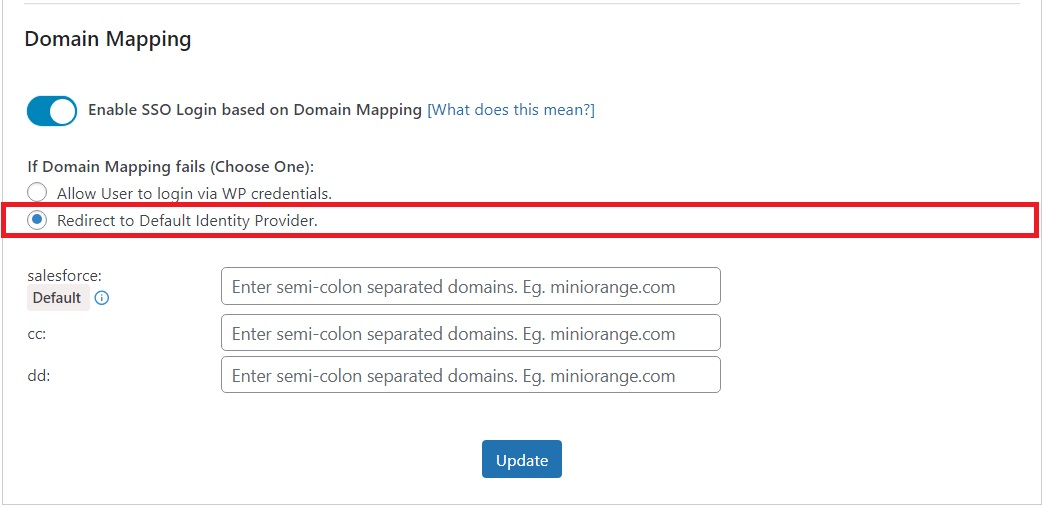The height and width of the screenshot is (506, 1045).
Task: Click the red highlight box's empty right area
Action: [x=700, y=221]
